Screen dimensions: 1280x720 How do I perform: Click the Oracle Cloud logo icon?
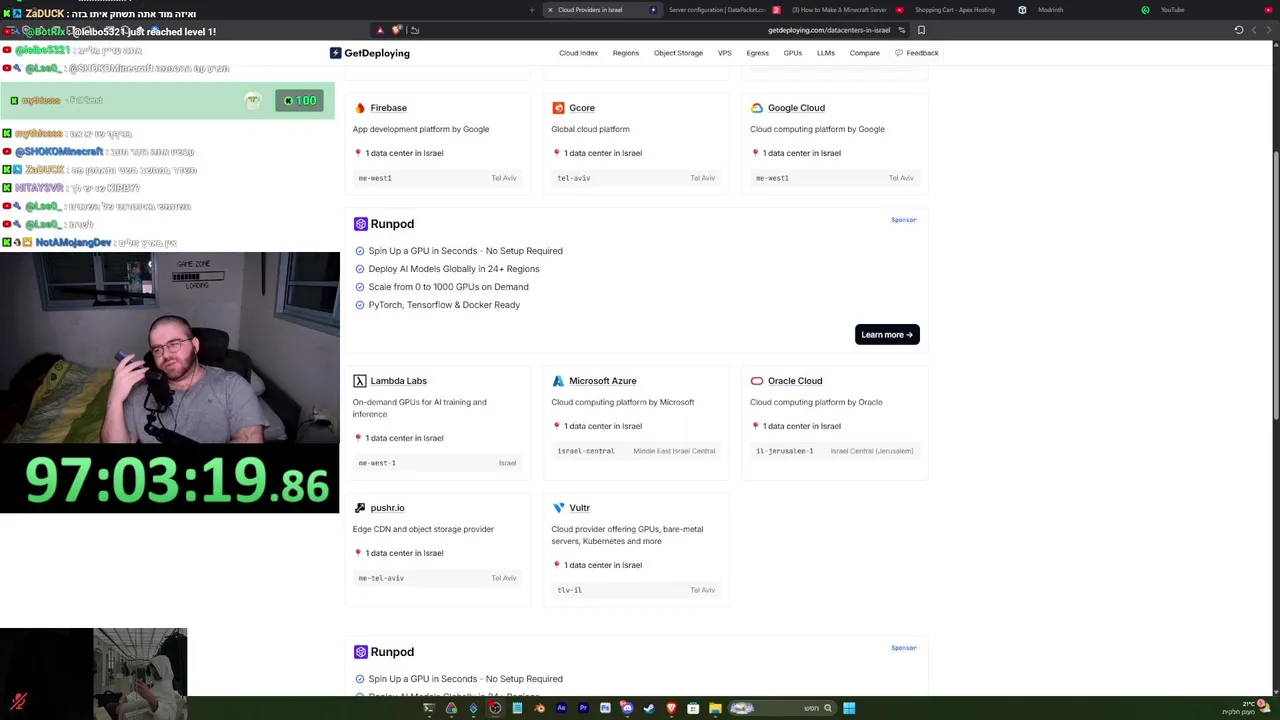coord(757,381)
